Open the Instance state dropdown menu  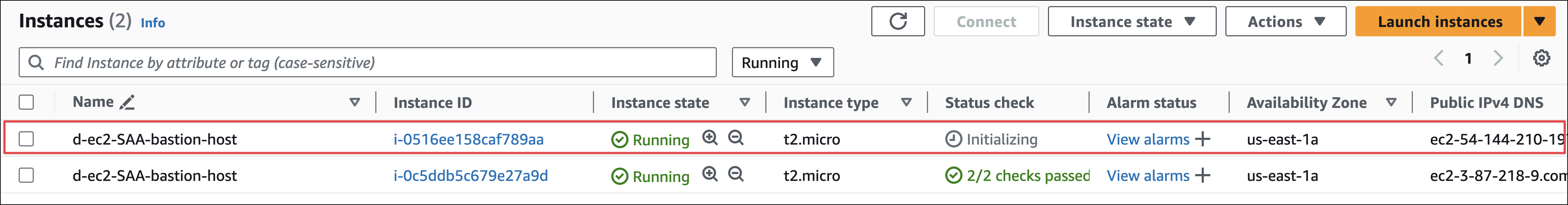(x=1132, y=21)
